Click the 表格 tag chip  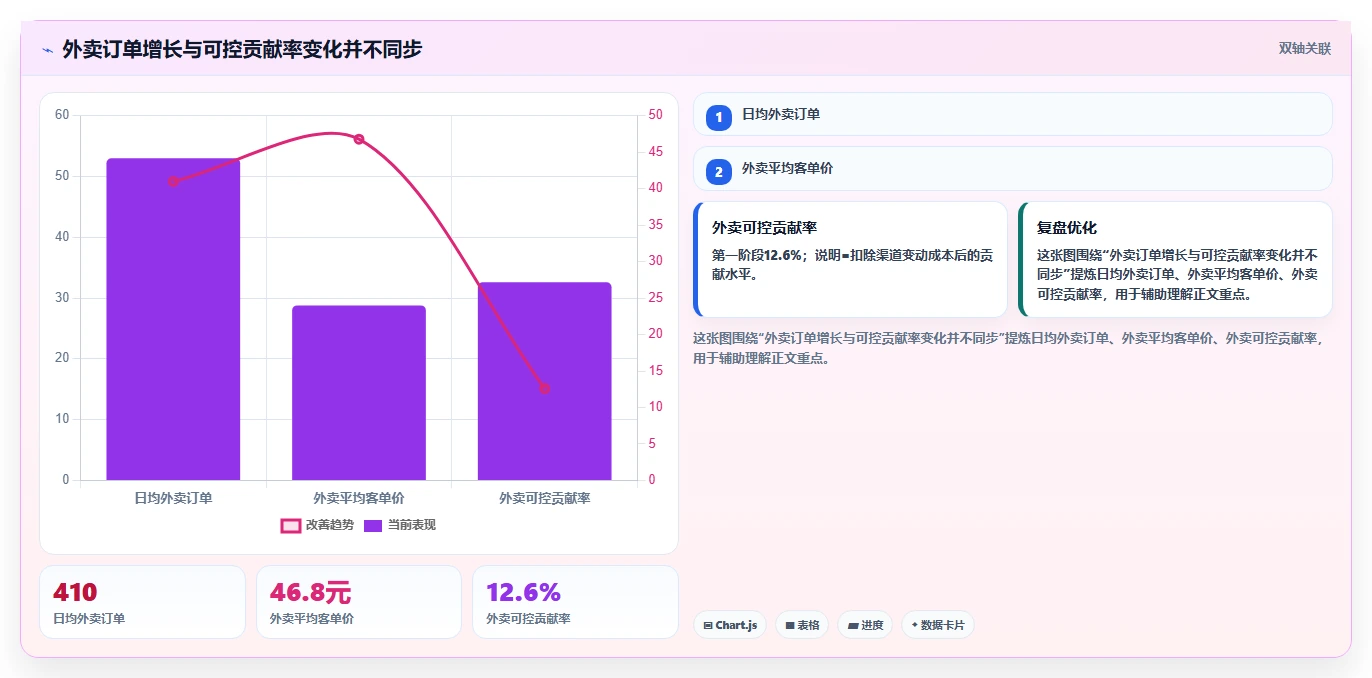click(802, 625)
